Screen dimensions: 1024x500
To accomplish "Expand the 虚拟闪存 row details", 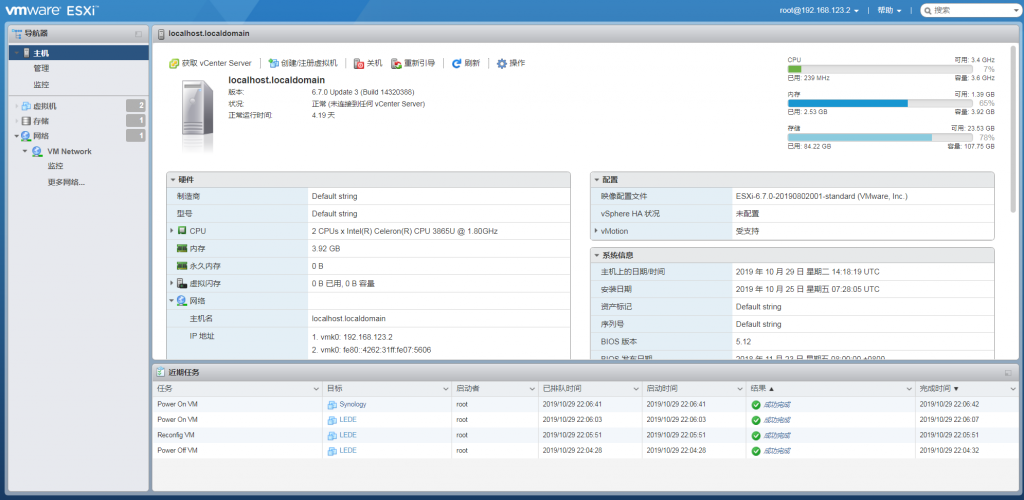I will pyautogui.click(x=172, y=283).
